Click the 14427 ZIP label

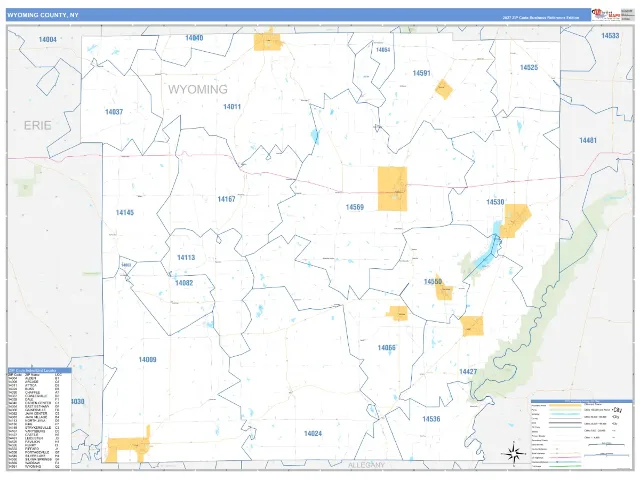tap(468, 371)
